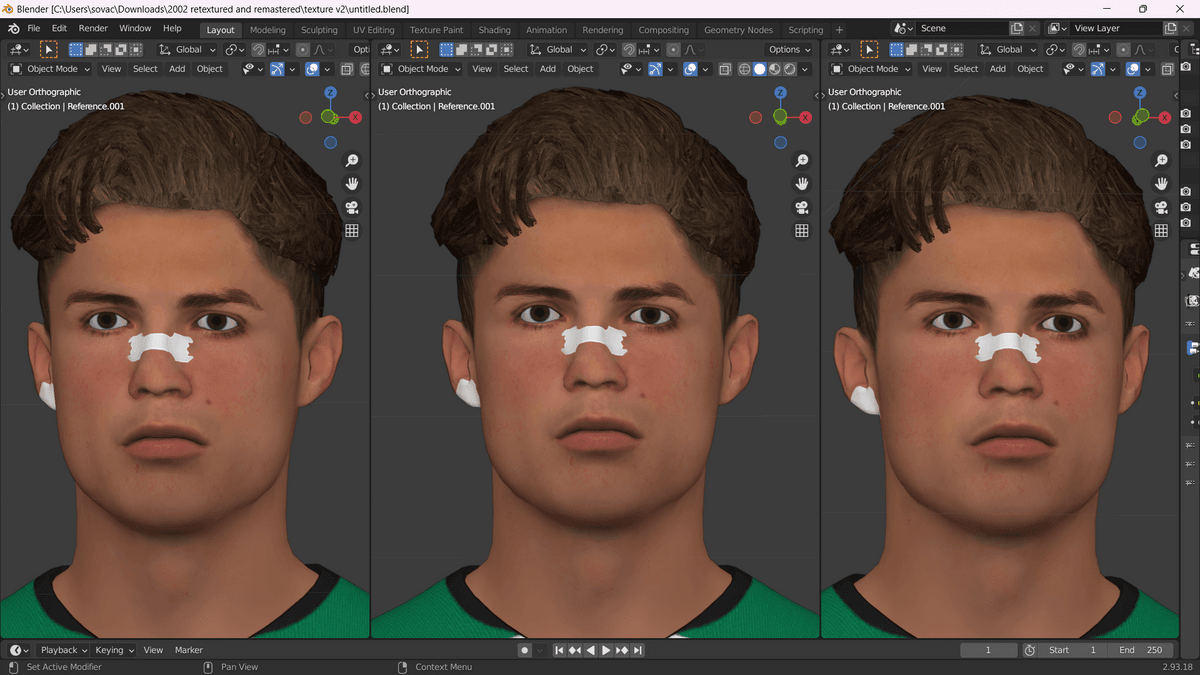The height and width of the screenshot is (675, 1200).
Task: Click the zoom magnifier icon in middle viewport
Action: 801,161
